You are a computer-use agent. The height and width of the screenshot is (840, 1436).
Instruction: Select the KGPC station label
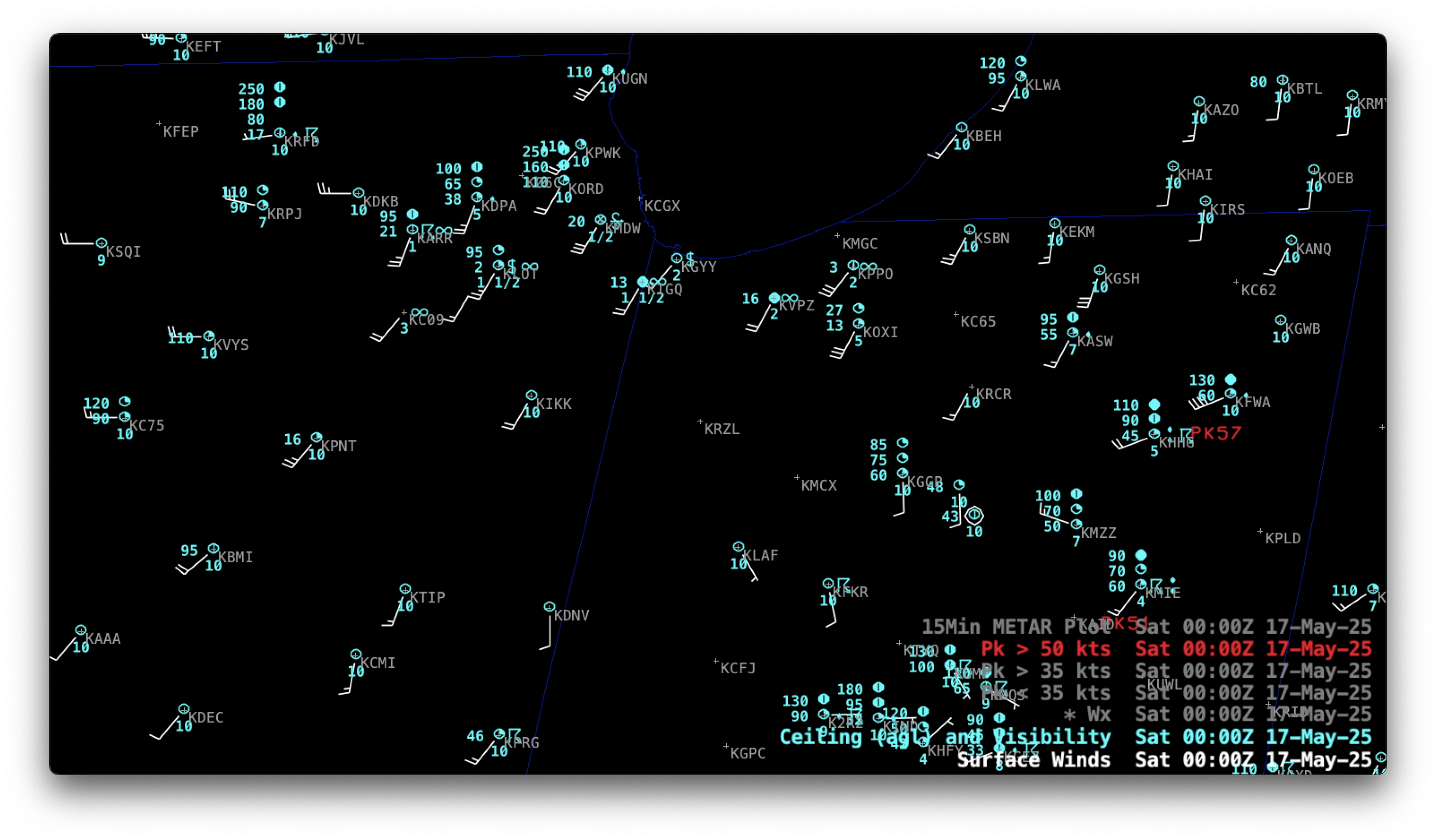click(x=748, y=753)
